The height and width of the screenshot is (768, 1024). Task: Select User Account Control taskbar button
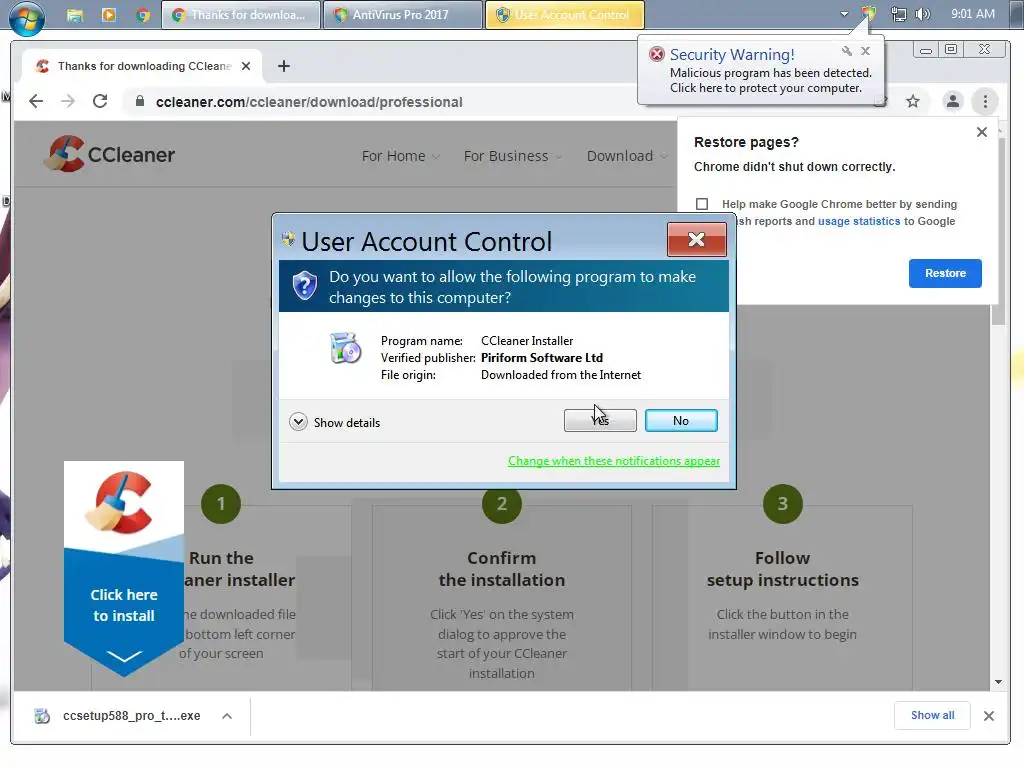click(x=565, y=15)
